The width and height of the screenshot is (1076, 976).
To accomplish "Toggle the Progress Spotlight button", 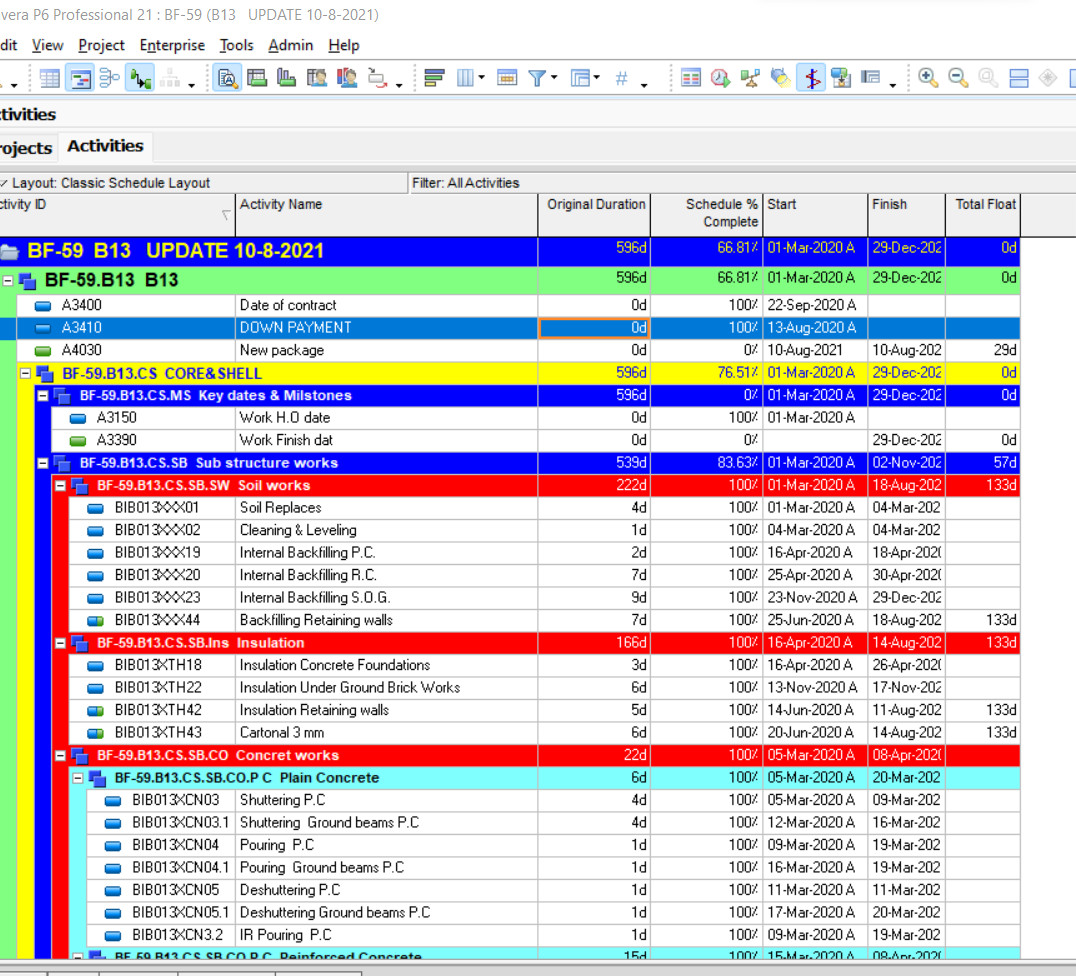I will pos(780,79).
